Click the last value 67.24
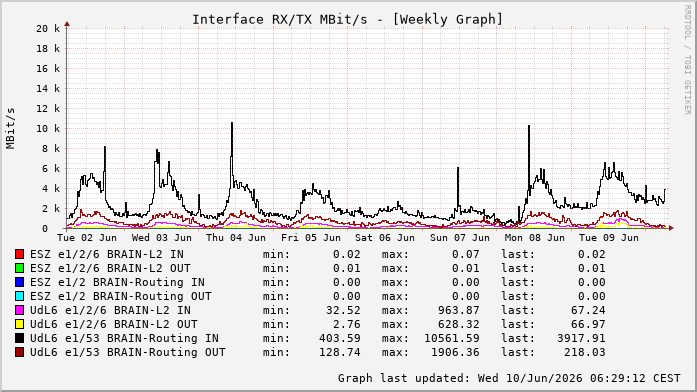The width and height of the screenshot is (697, 392). (588, 310)
